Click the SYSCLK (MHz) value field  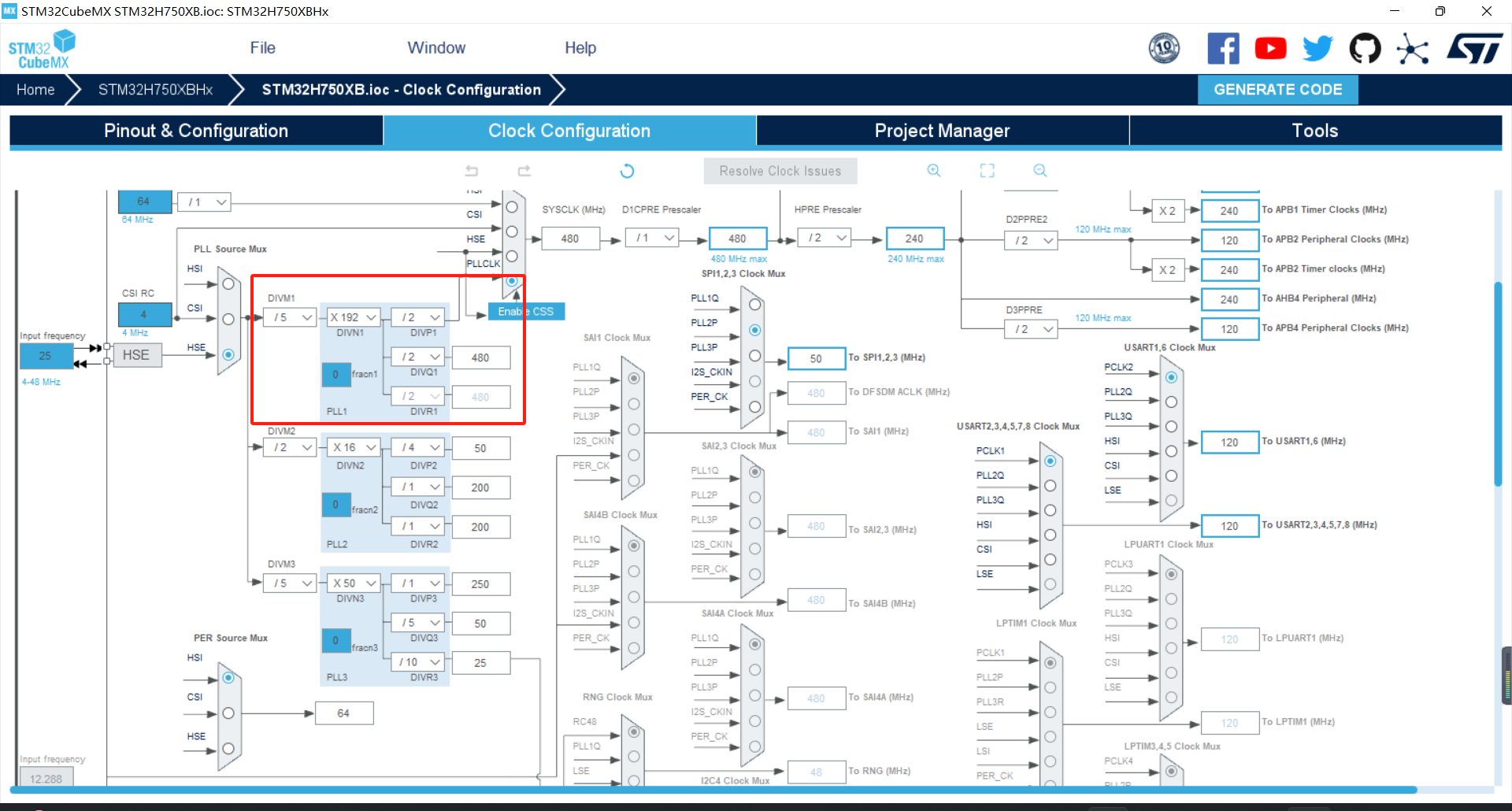[570, 239]
